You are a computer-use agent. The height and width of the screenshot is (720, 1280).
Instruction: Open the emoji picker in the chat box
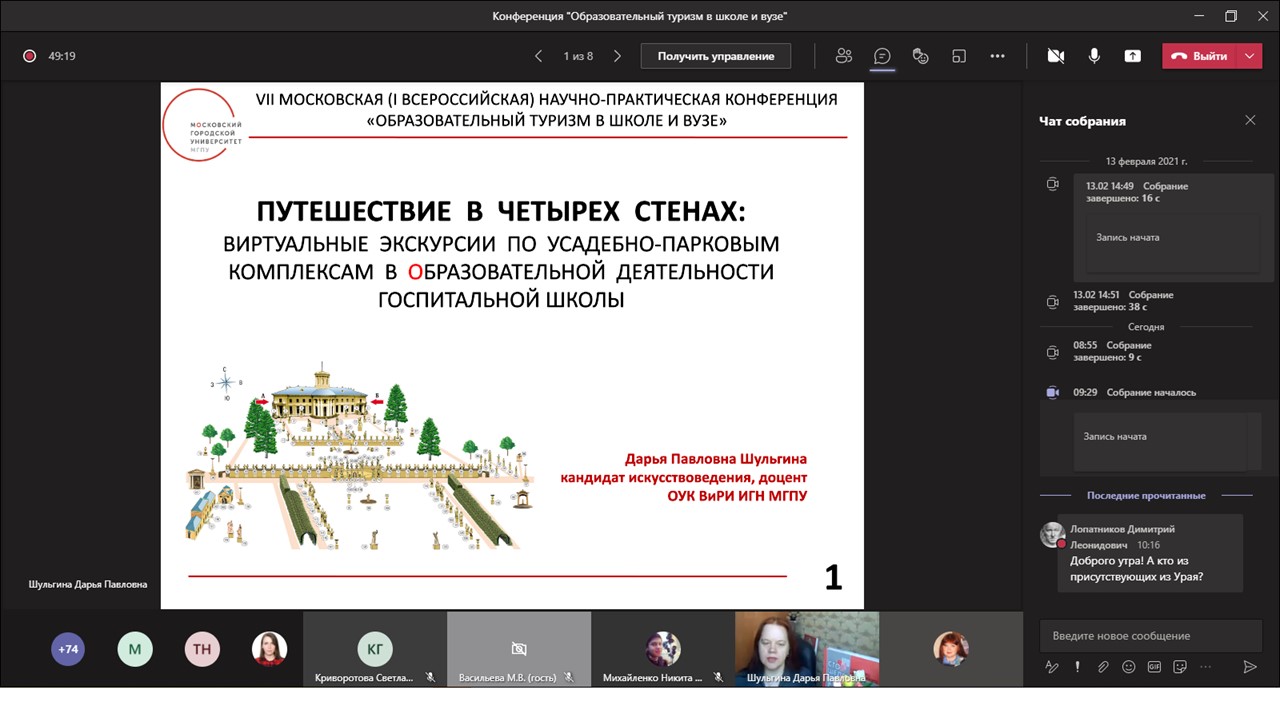1129,667
